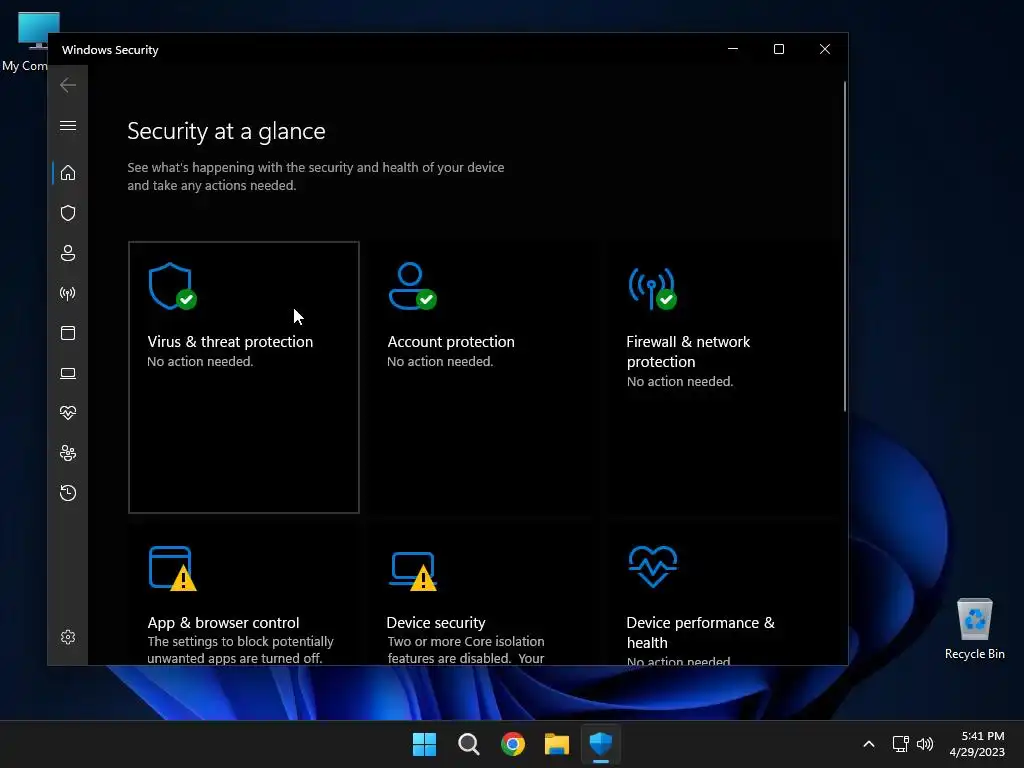Open taskbar Search
Viewport: 1024px width, 768px height.
pos(468,744)
